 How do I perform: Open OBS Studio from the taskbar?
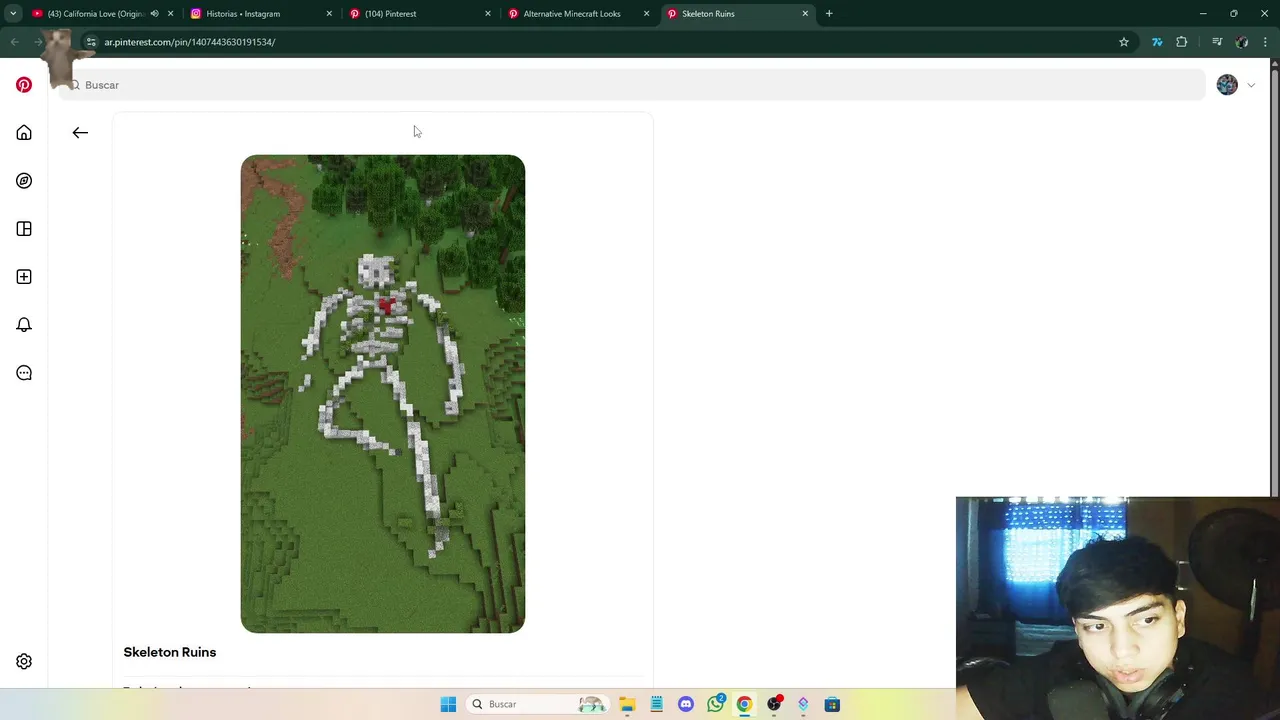point(774,704)
